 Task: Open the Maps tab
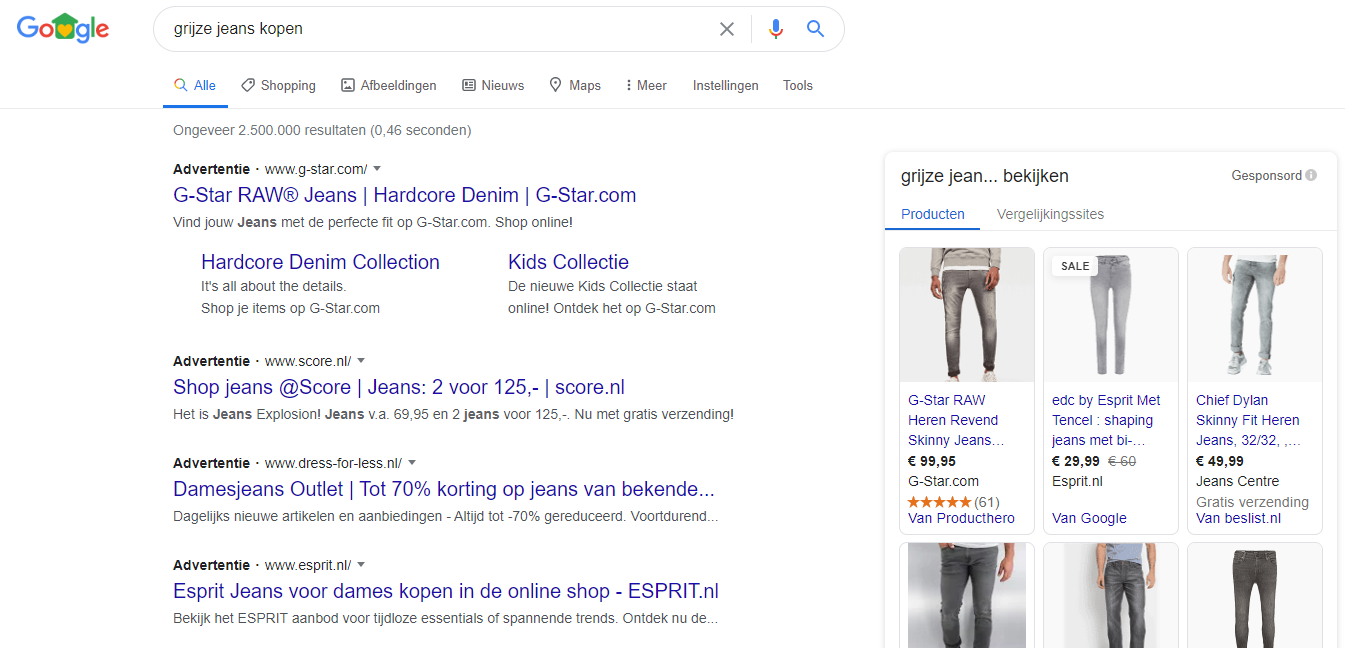click(575, 86)
